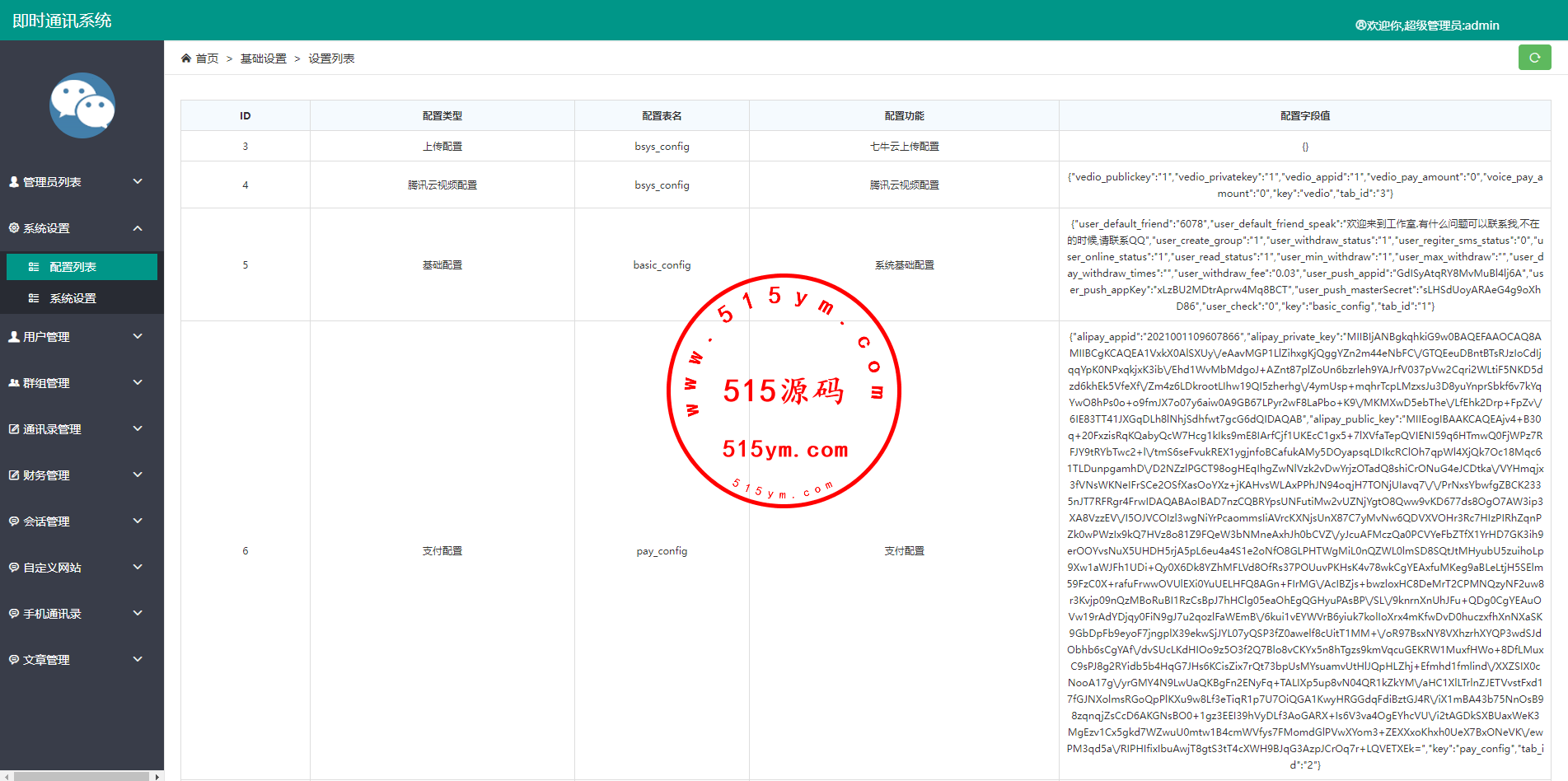Click the 用户管理 user icon
The width and height of the screenshot is (1568, 781).
[14, 337]
